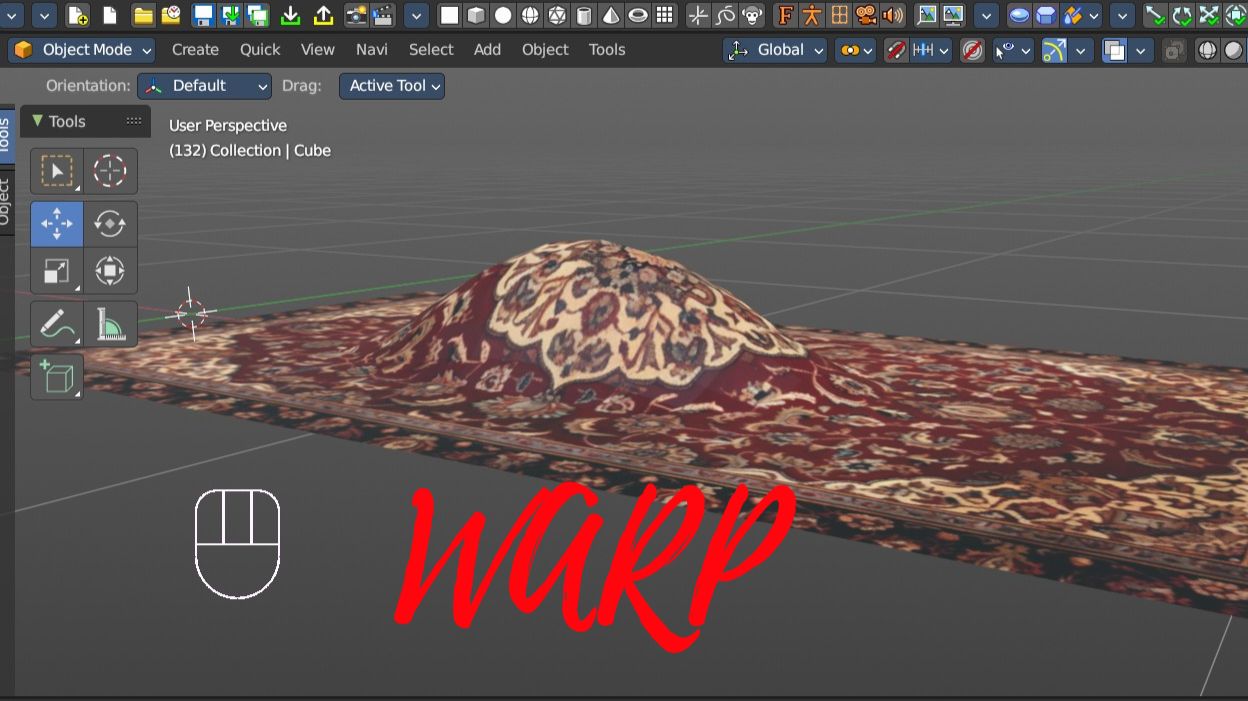Add a Text object with F icon

[x=785, y=15]
